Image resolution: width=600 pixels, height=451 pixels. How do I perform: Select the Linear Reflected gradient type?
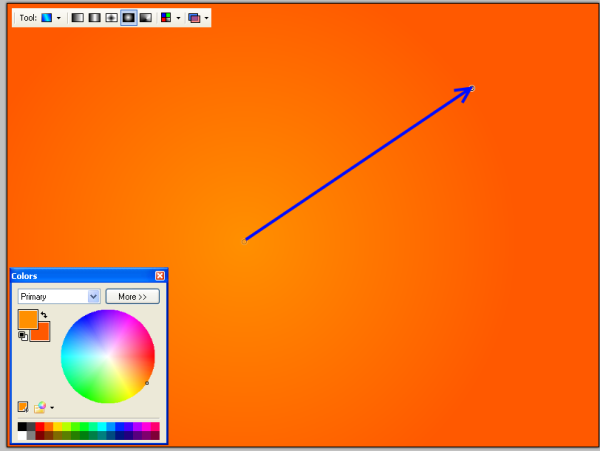point(95,18)
